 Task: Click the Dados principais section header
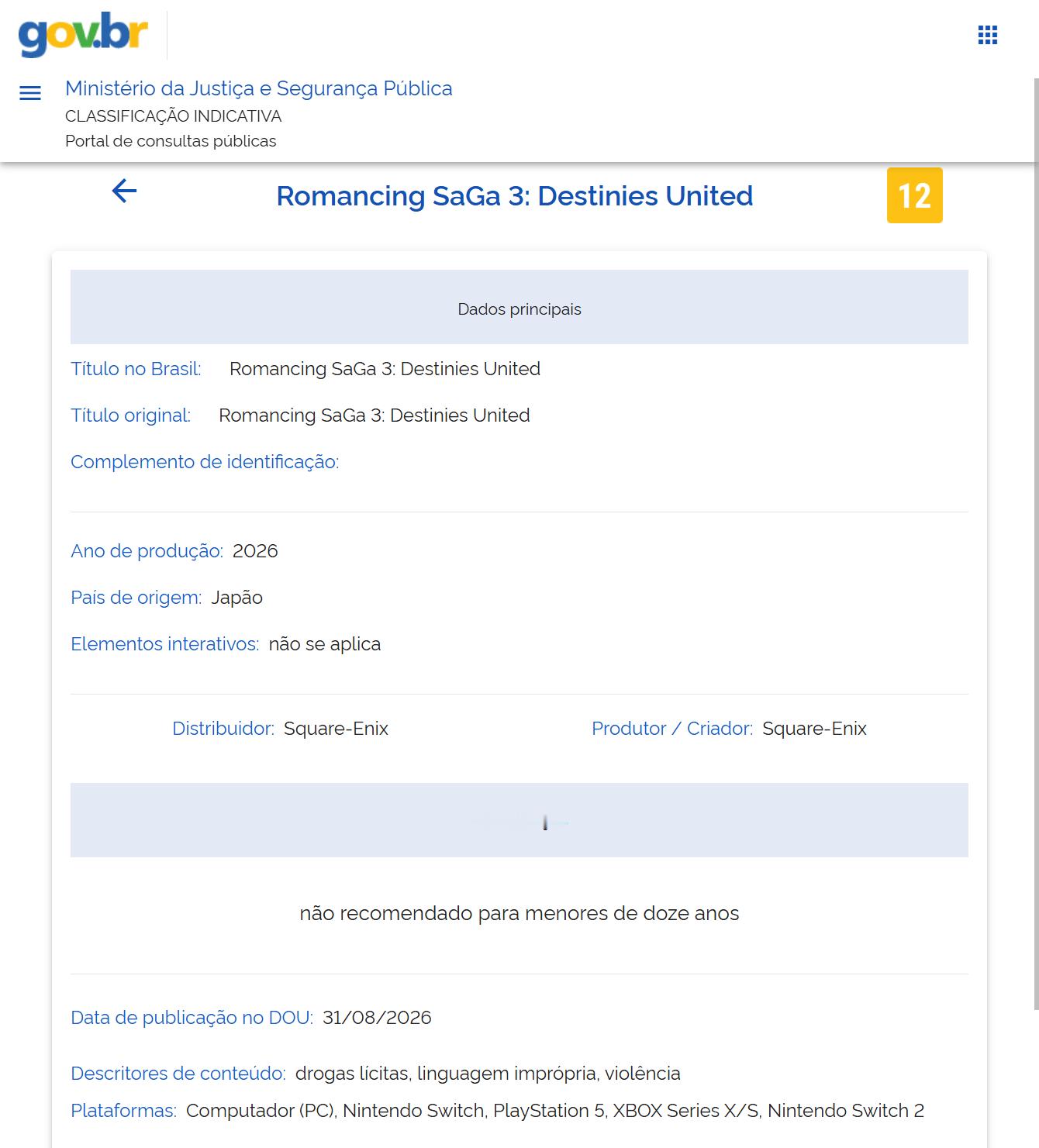(519, 307)
